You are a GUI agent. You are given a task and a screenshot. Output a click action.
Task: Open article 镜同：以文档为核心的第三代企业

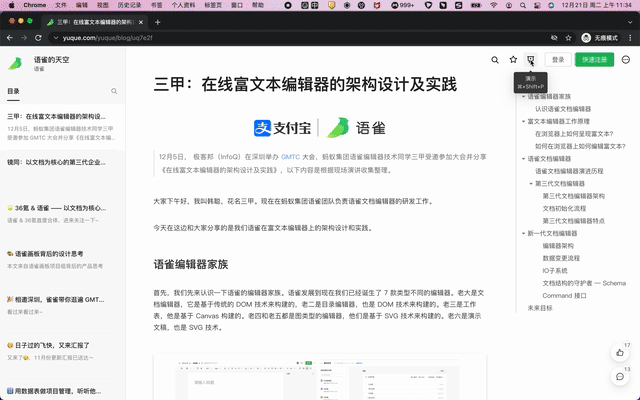point(56,162)
